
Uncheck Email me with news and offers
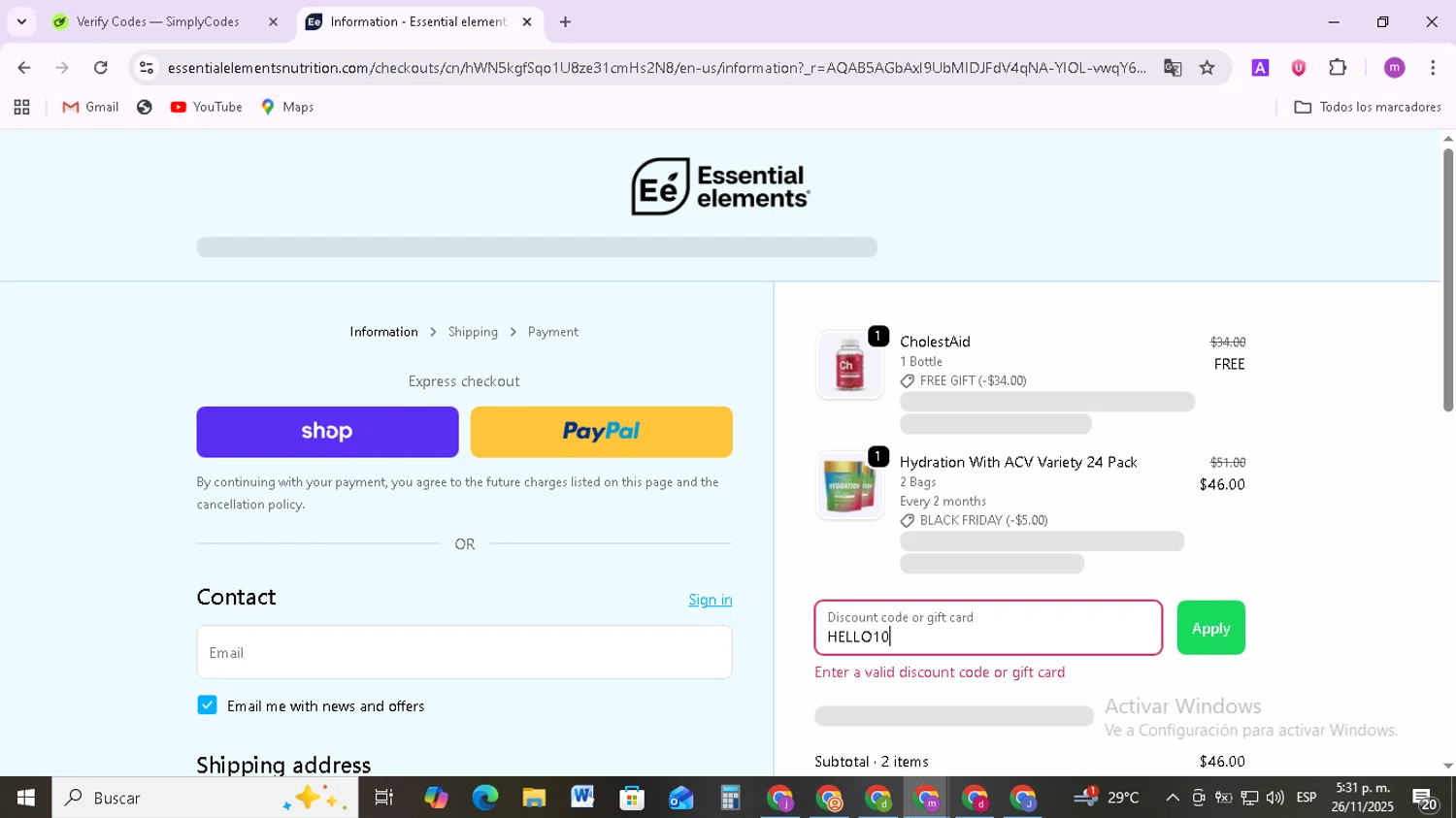[x=207, y=705]
